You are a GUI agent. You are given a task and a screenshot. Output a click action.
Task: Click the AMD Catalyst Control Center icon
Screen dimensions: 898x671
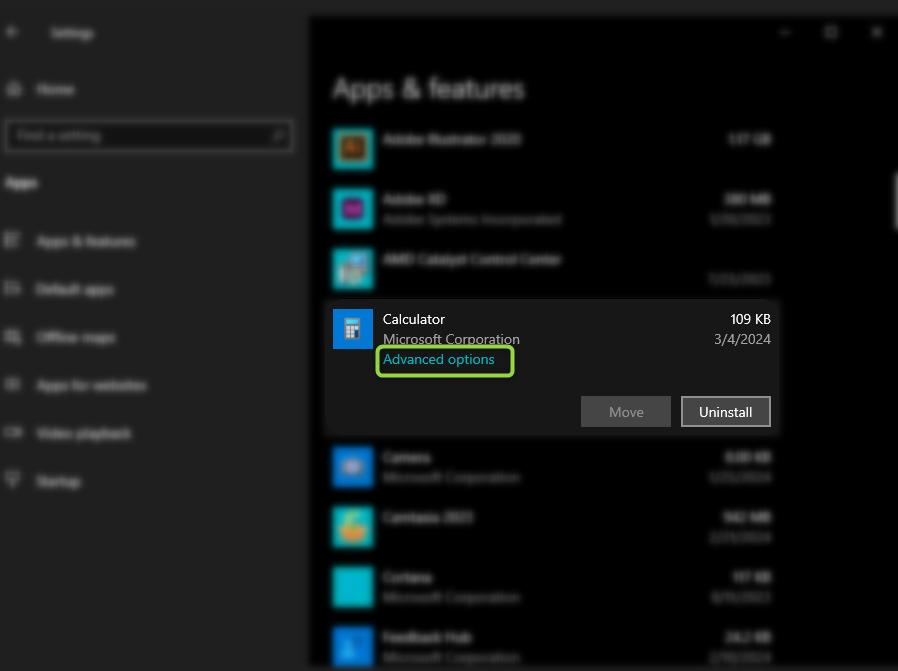(352, 269)
